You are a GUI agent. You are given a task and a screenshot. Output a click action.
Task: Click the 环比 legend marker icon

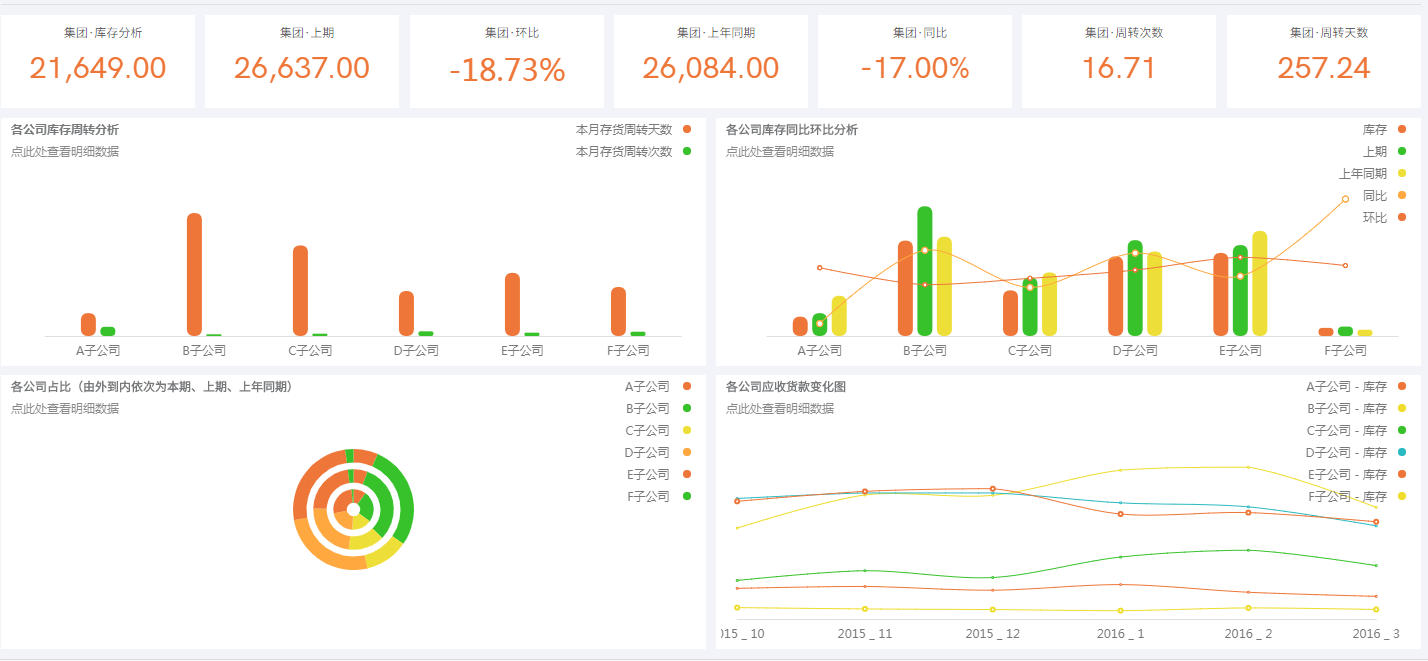[1404, 217]
